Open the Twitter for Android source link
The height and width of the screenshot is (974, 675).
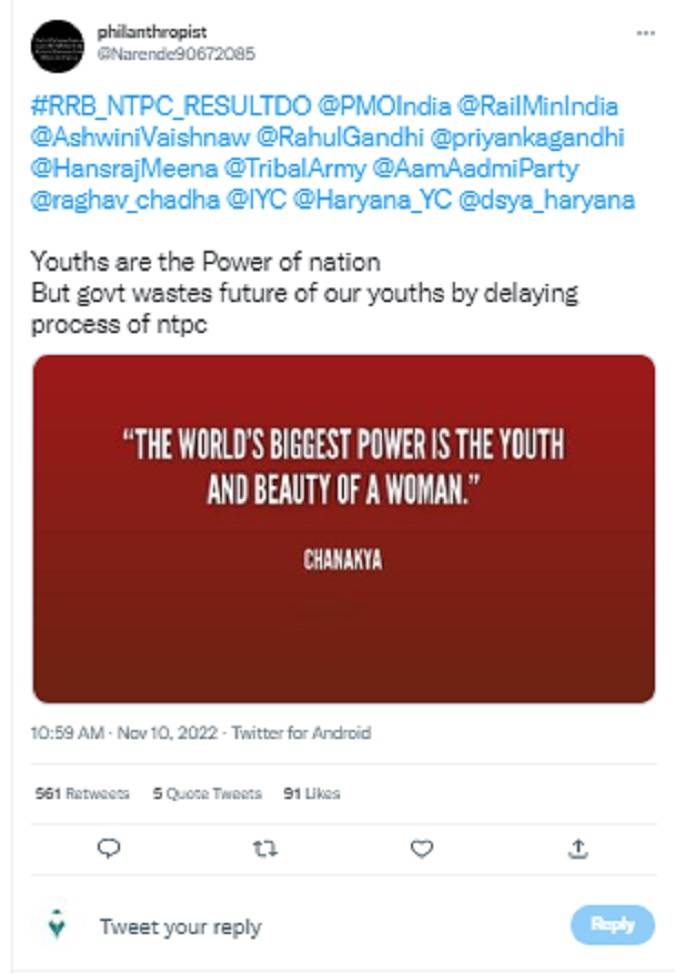point(301,733)
